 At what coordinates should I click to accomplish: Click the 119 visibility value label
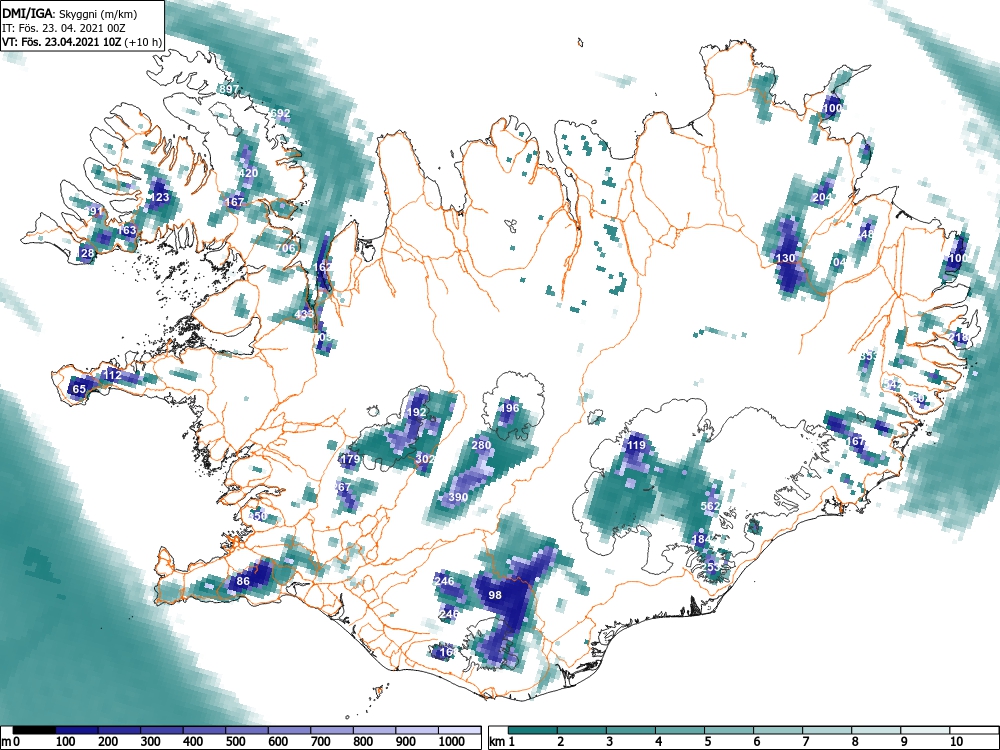(x=636, y=445)
